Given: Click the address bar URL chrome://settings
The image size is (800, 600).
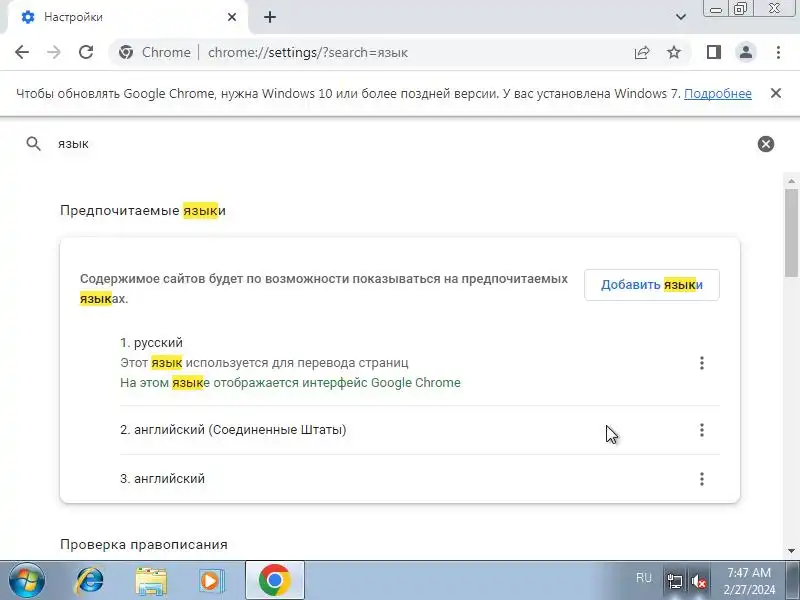Looking at the screenshot, I should 308,53.
